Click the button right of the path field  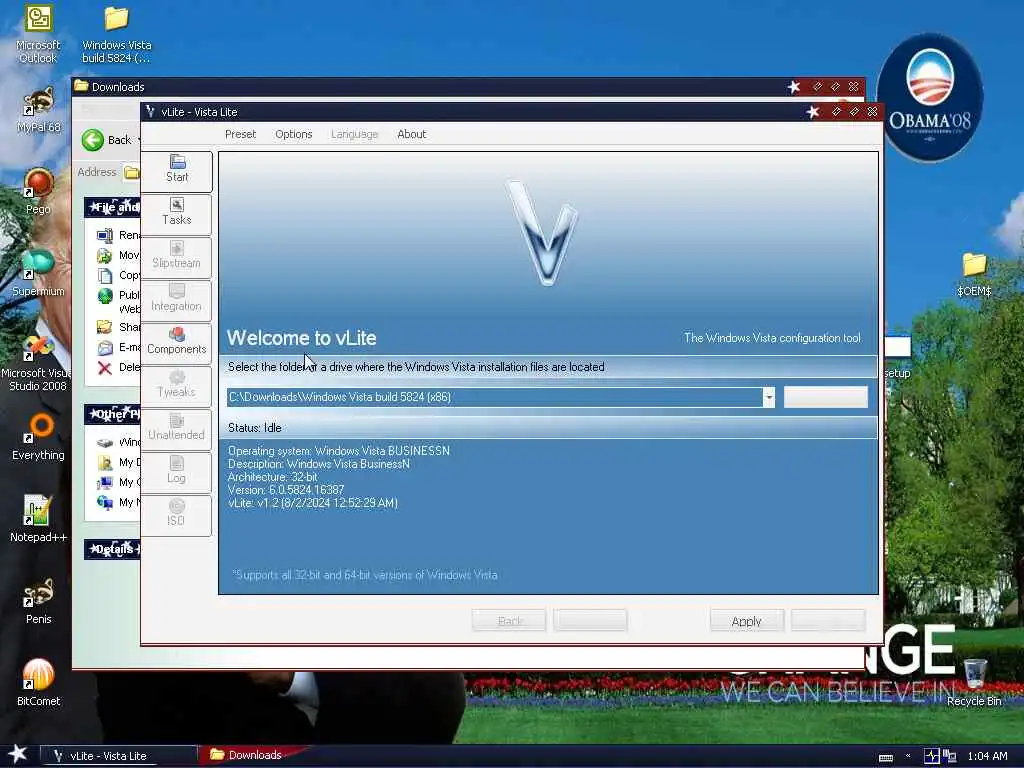(825, 397)
